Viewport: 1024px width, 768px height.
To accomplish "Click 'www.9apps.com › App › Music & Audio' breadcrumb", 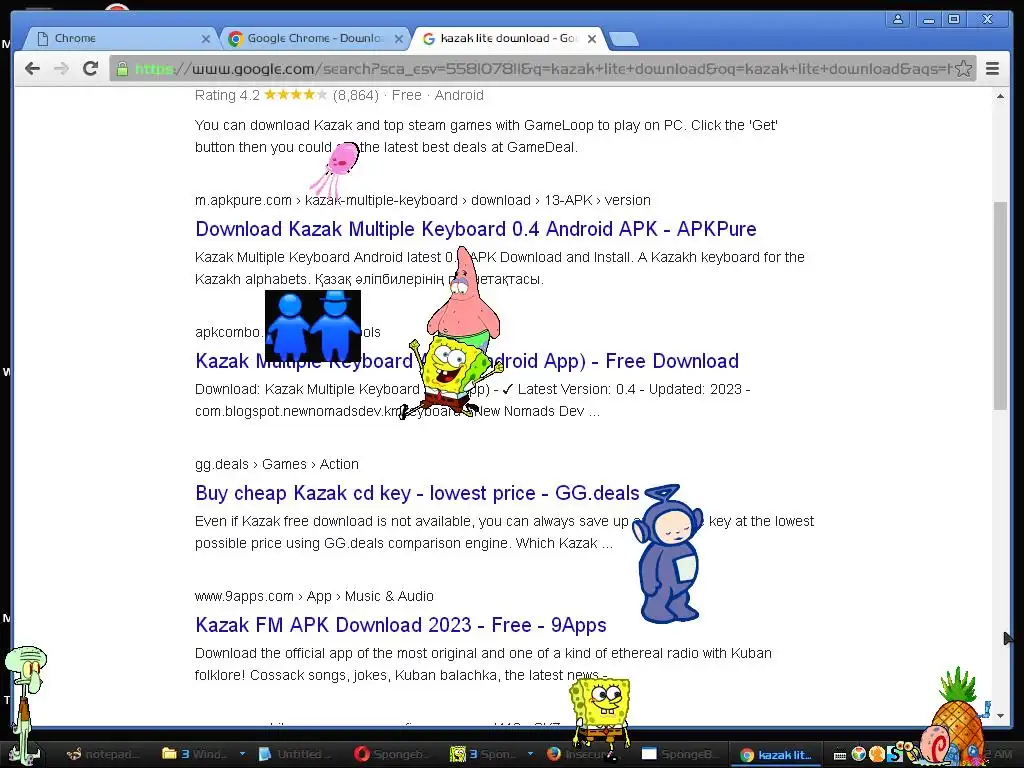I will pyautogui.click(x=314, y=596).
